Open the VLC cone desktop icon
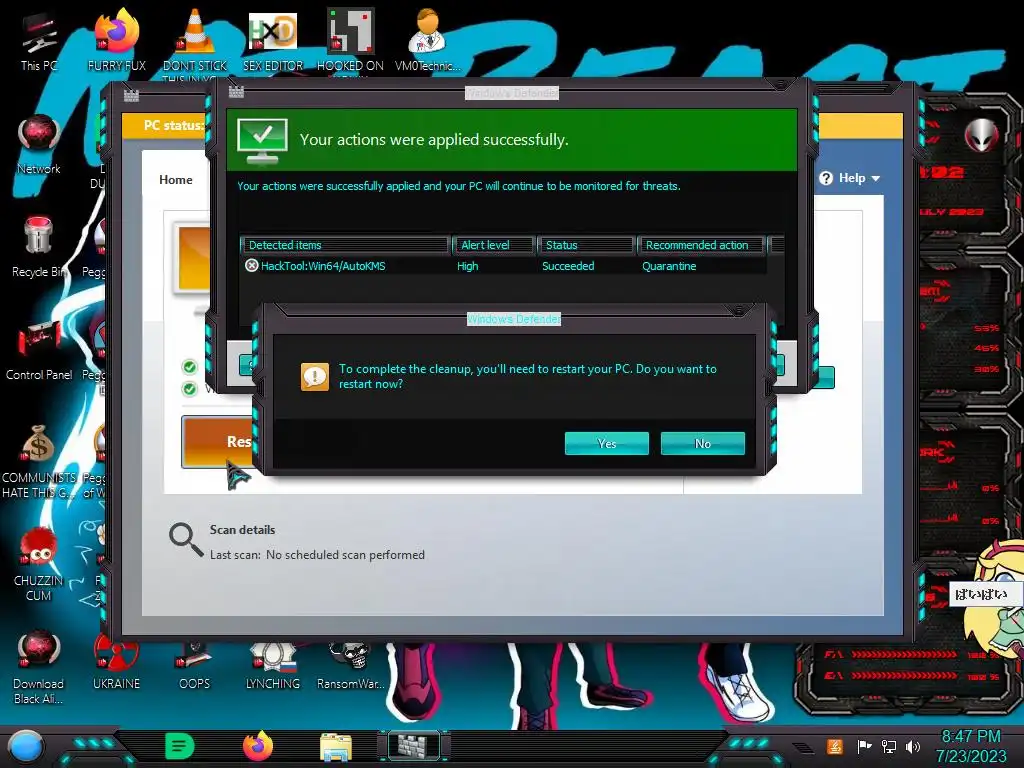 (x=195, y=41)
